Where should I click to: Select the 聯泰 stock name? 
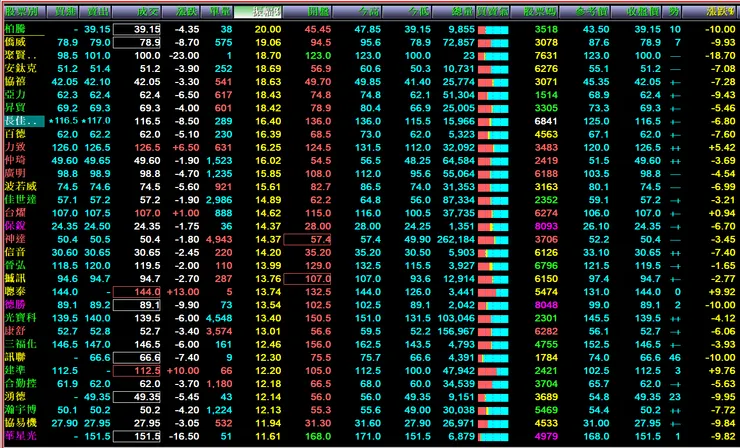(15, 292)
